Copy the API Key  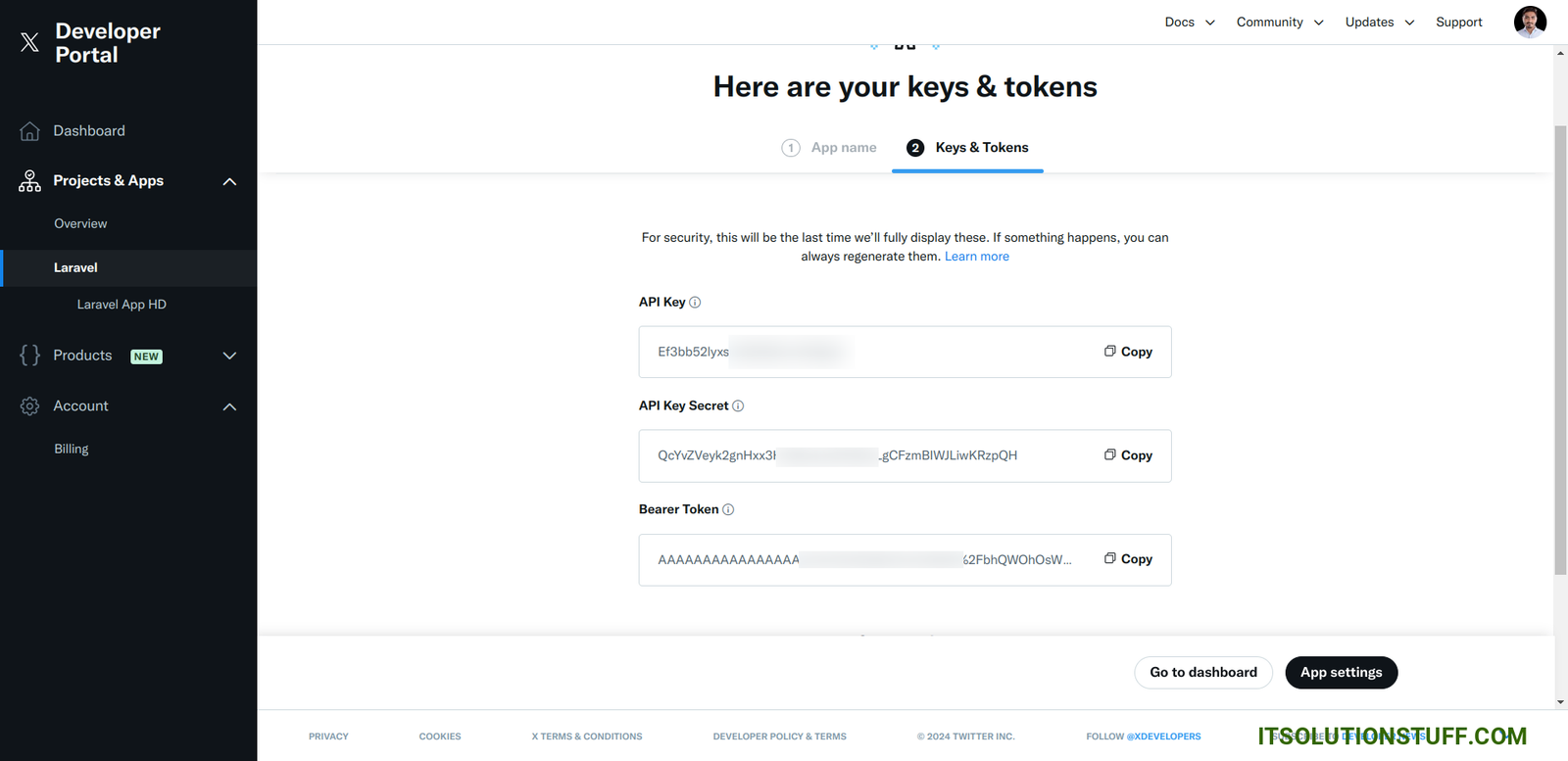pyautogui.click(x=1128, y=352)
